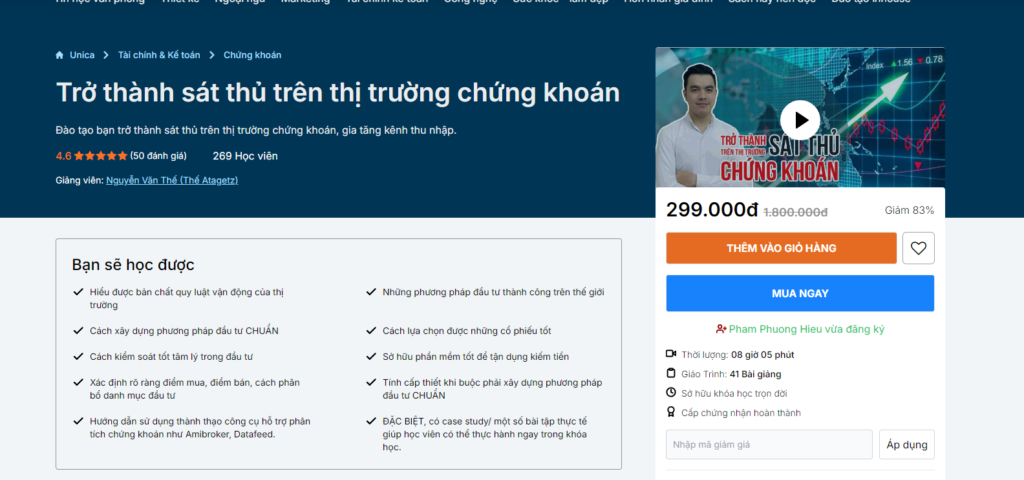Click the course thumbnail image
This screenshot has width=1024, height=480.
point(800,118)
